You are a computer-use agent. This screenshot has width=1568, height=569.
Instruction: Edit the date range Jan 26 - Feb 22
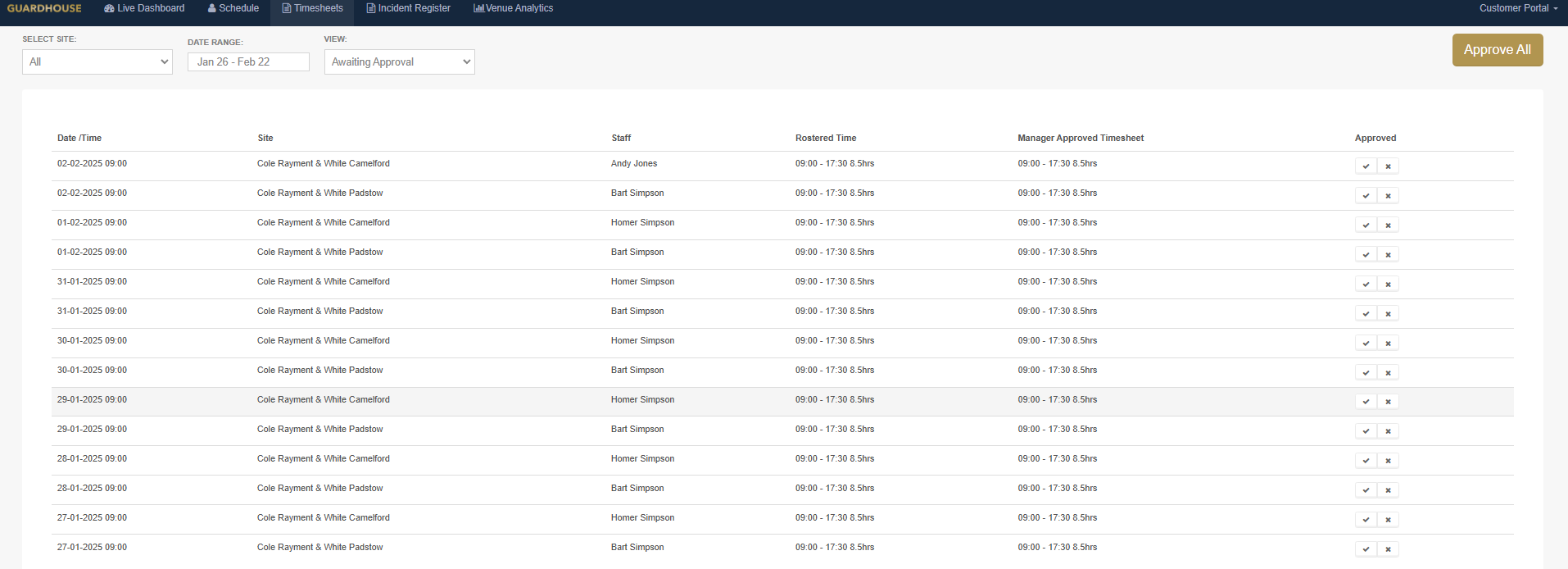tap(248, 61)
